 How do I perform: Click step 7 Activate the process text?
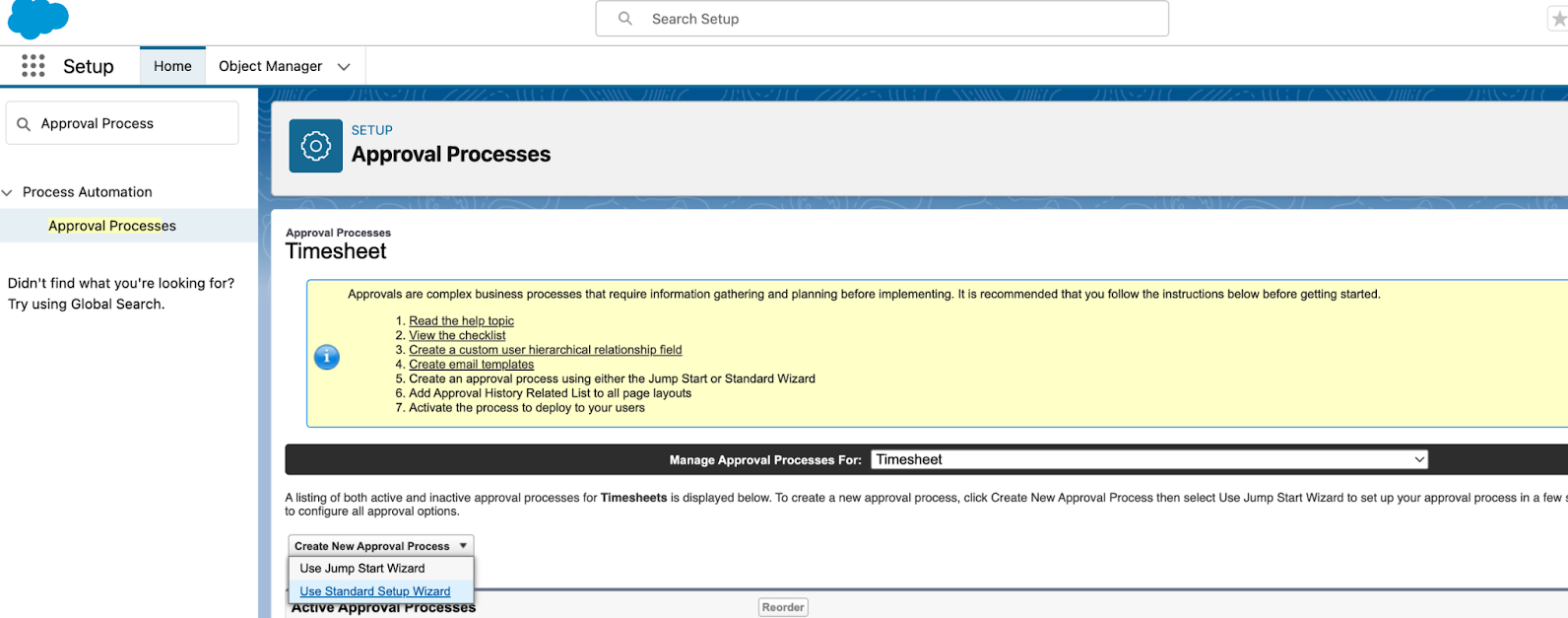(x=527, y=408)
